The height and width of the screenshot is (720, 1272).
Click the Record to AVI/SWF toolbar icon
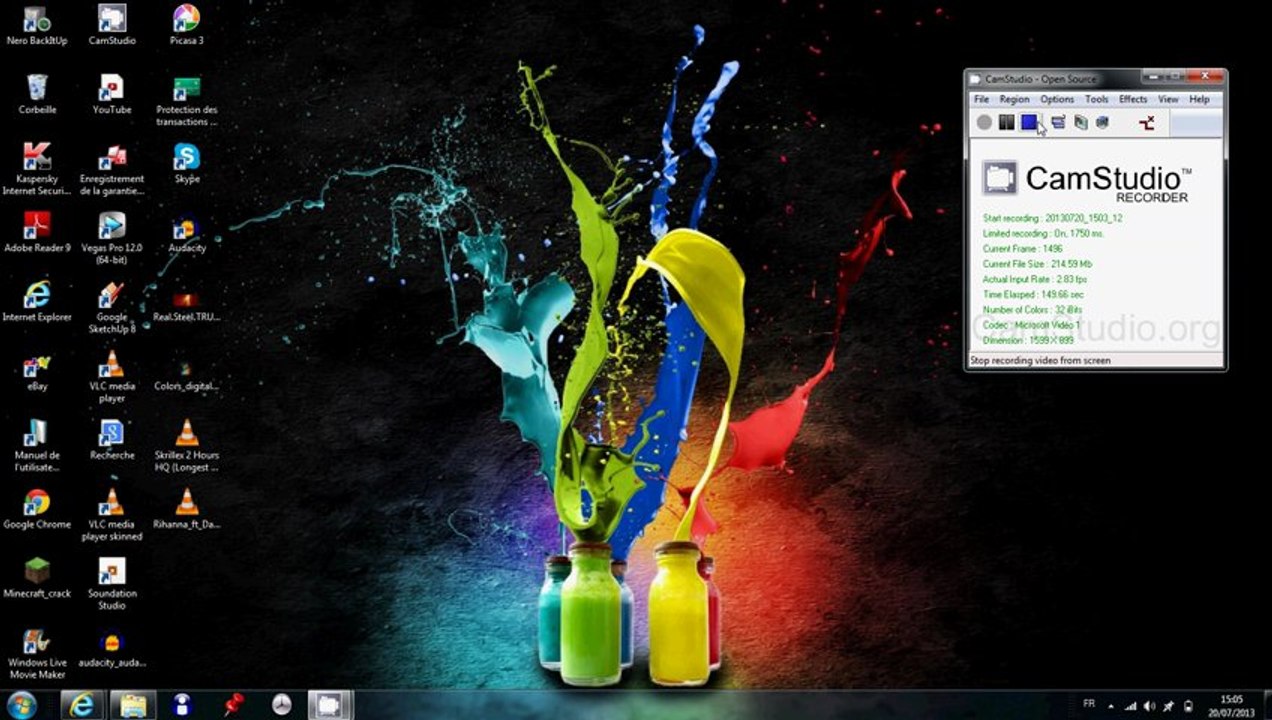pyautogui.click(x=1080, y=122)
